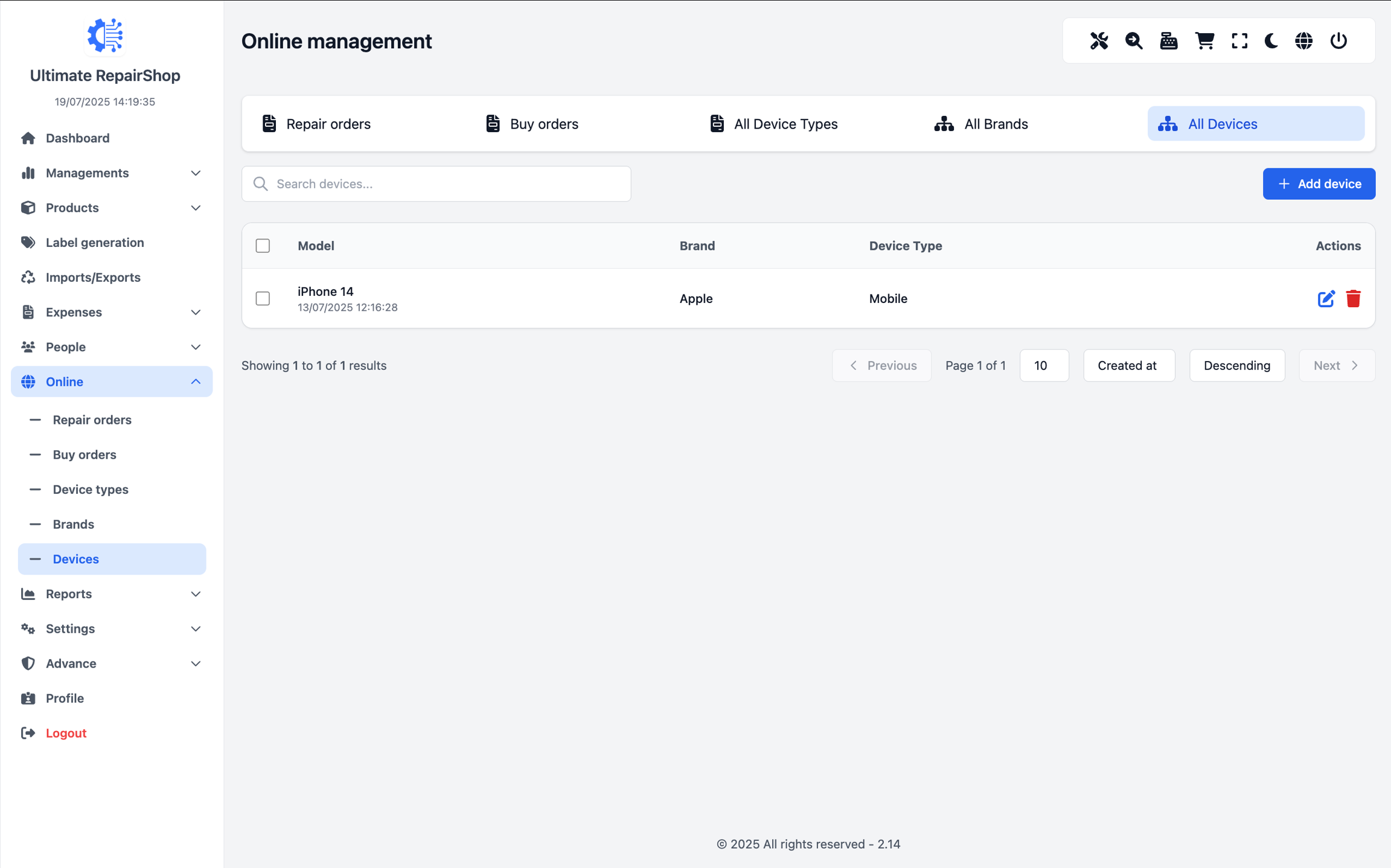This screenshot has height=868, width=1391.
Task: Toggle dark mode with the moon icon
Action: [x=1271, y=41]
